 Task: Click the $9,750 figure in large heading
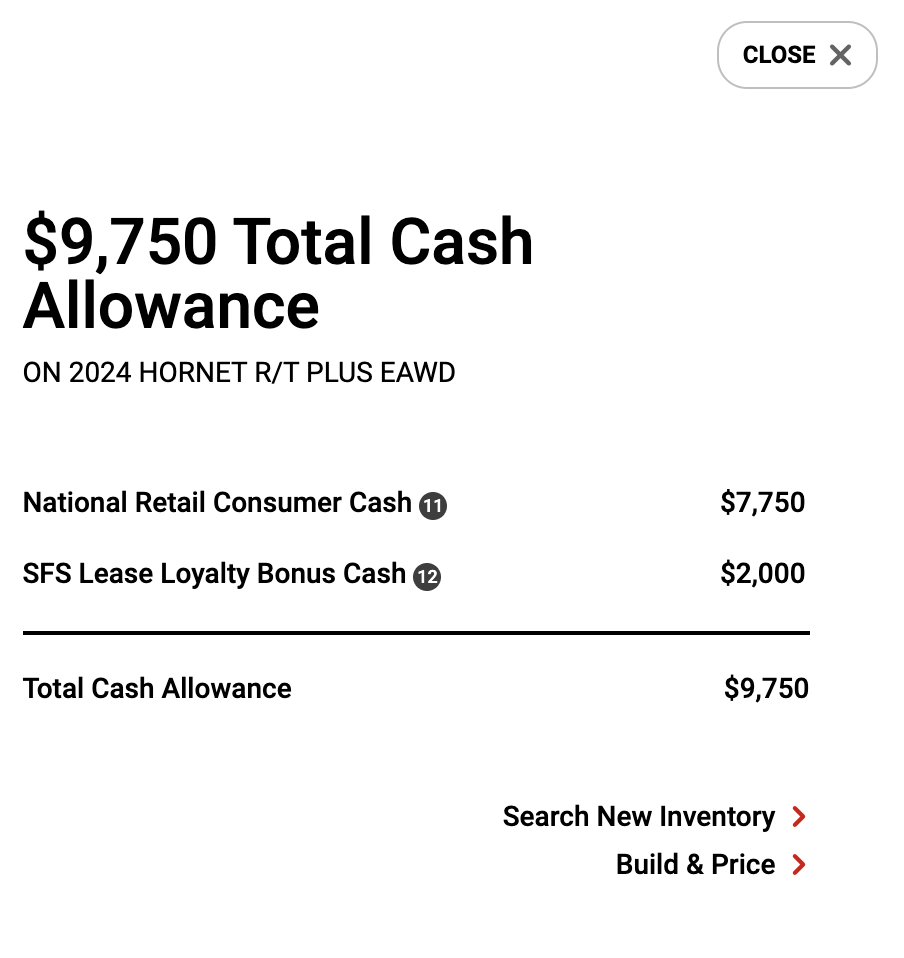(x=120, y=242)
